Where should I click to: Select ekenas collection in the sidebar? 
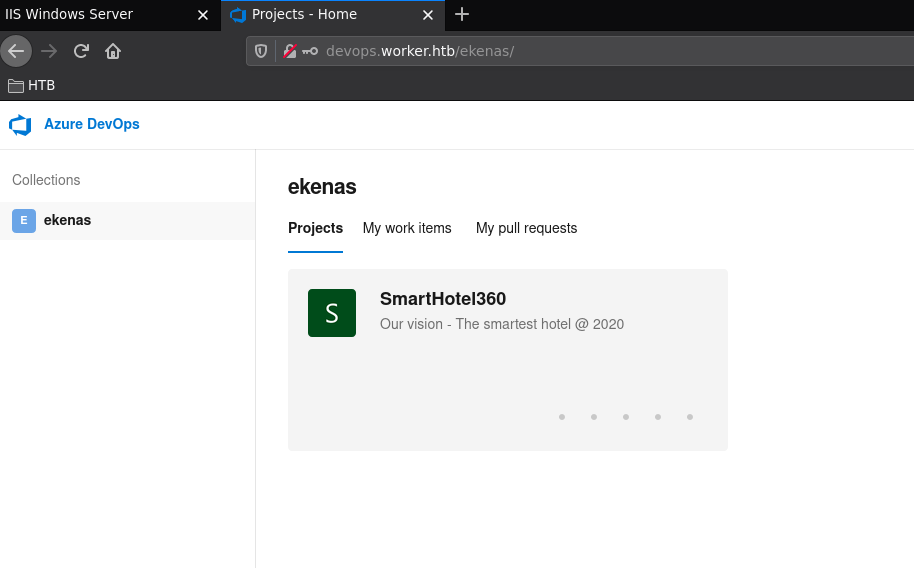point(67,220)
